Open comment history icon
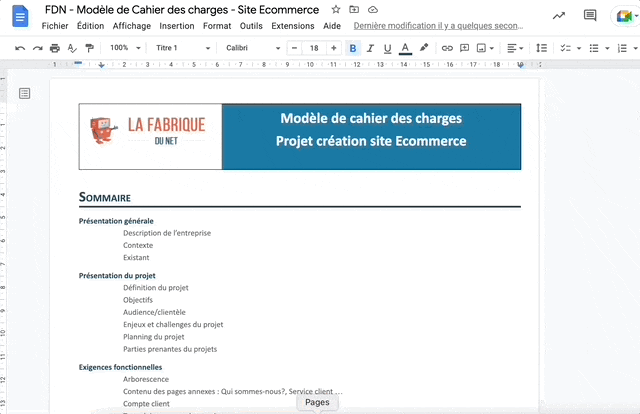This screenshot has height=414, width=640. pyautogui.click(x=590, y=16)
